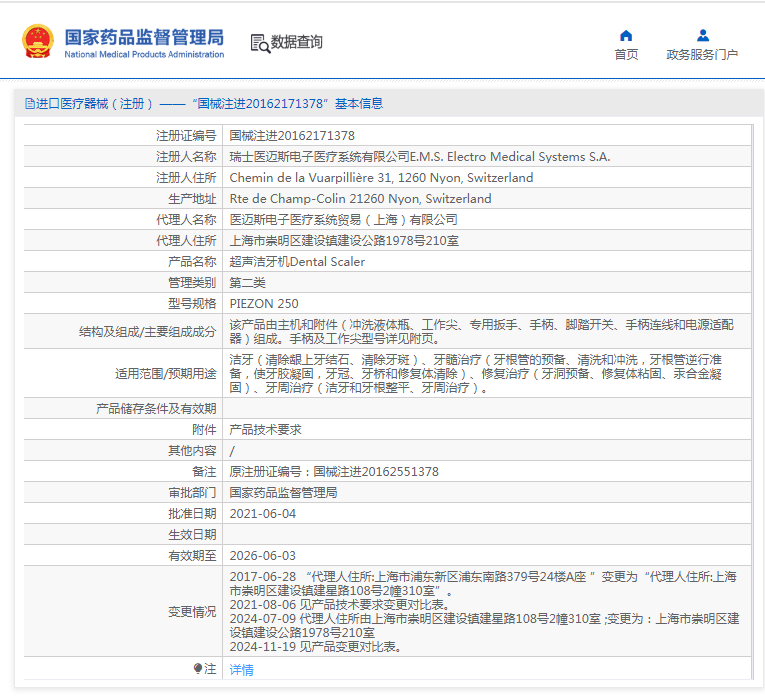This screenshot has width=765, height=697.
Task: Click the 结构及组成 description text
Action: [482, 331]
